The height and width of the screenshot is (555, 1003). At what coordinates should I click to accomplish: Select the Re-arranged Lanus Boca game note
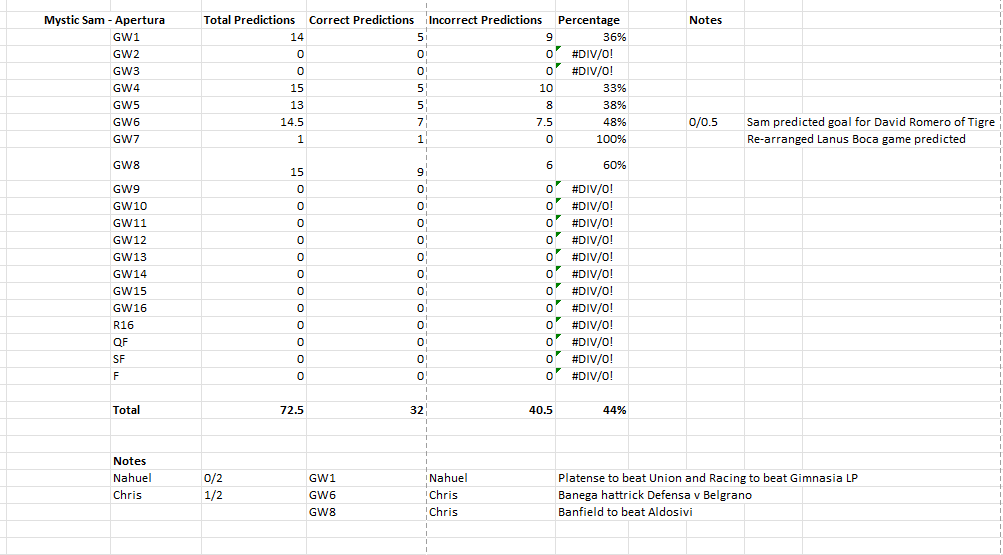click(x=856, y=139)
